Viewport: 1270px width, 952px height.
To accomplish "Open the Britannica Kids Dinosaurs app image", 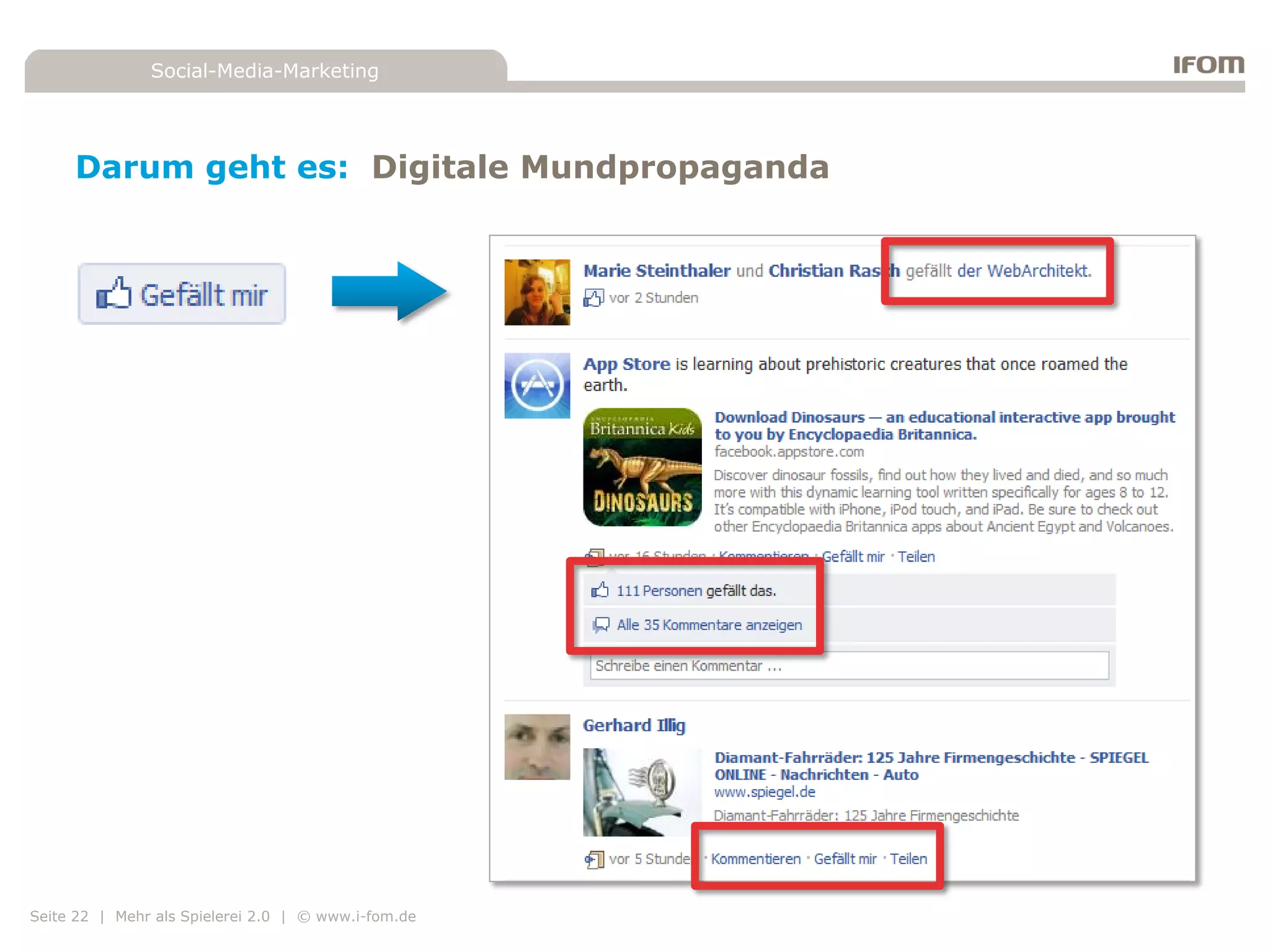I will 642,467.
